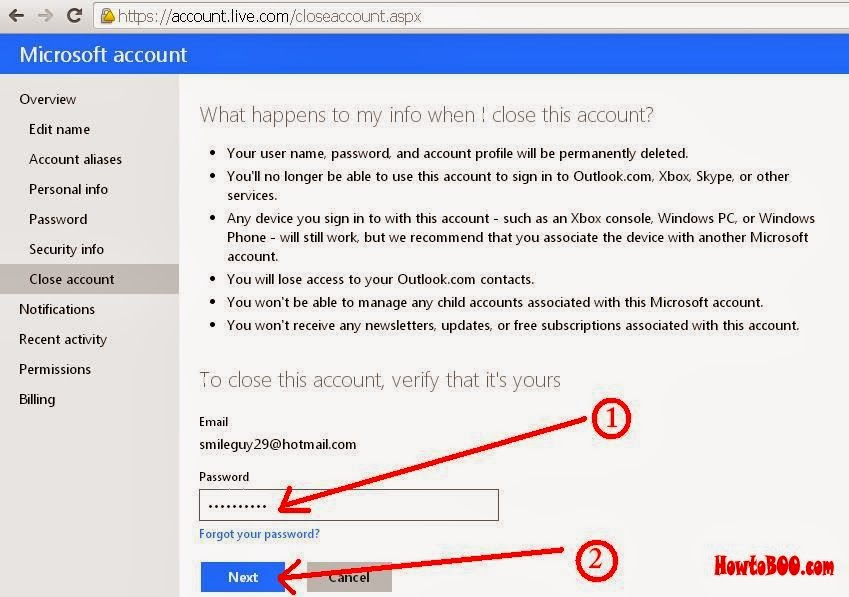Click the 'What happens to my info' heading
This screenshot has width=849, height=597.
click(x=427, y=115)
